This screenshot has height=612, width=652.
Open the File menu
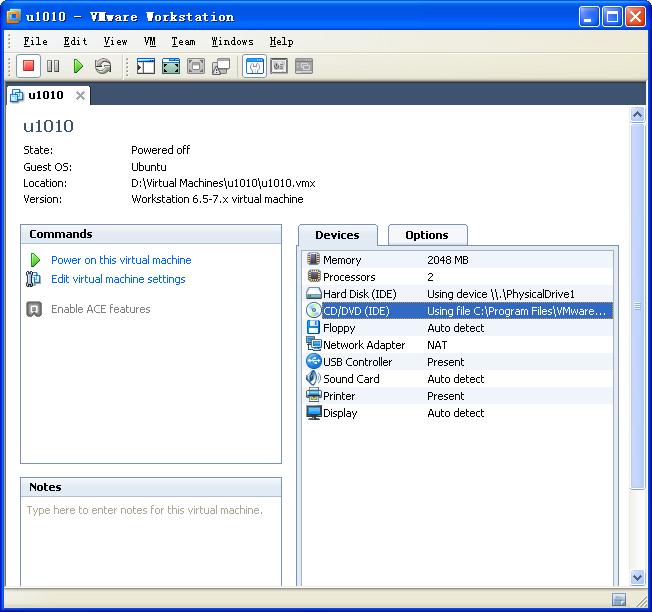(x=35, y=42)
